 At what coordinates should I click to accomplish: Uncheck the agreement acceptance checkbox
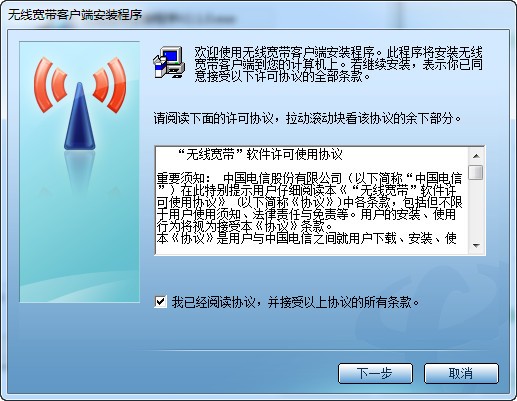(x=161, y=302)
